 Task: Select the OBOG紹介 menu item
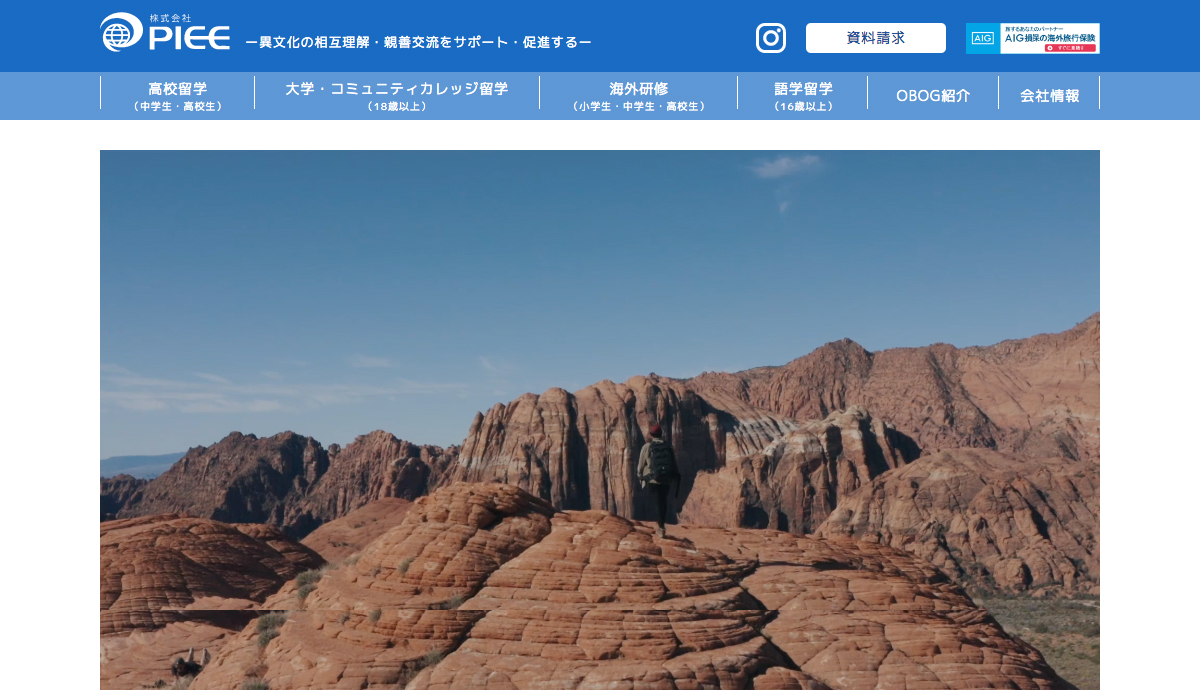pos(935,95)
